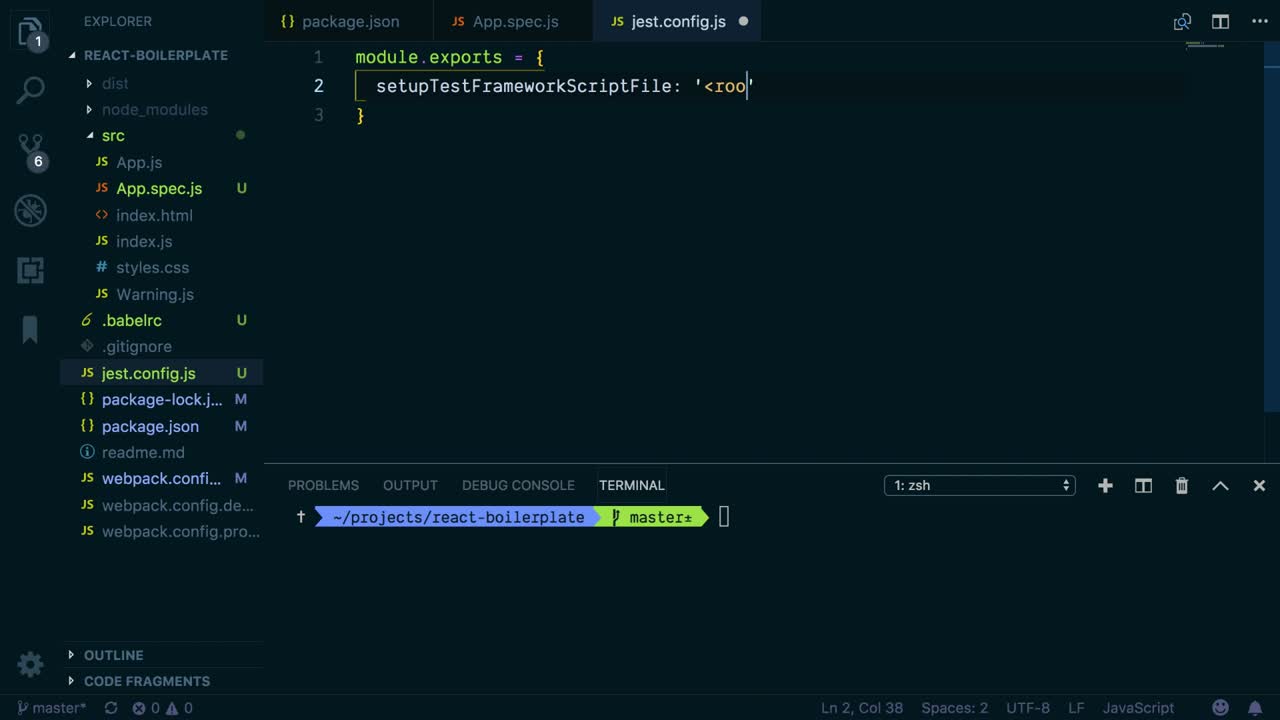This screenshot has height=720, width=1280.
Task: Open the Source Control view
Action: (30, 150)
